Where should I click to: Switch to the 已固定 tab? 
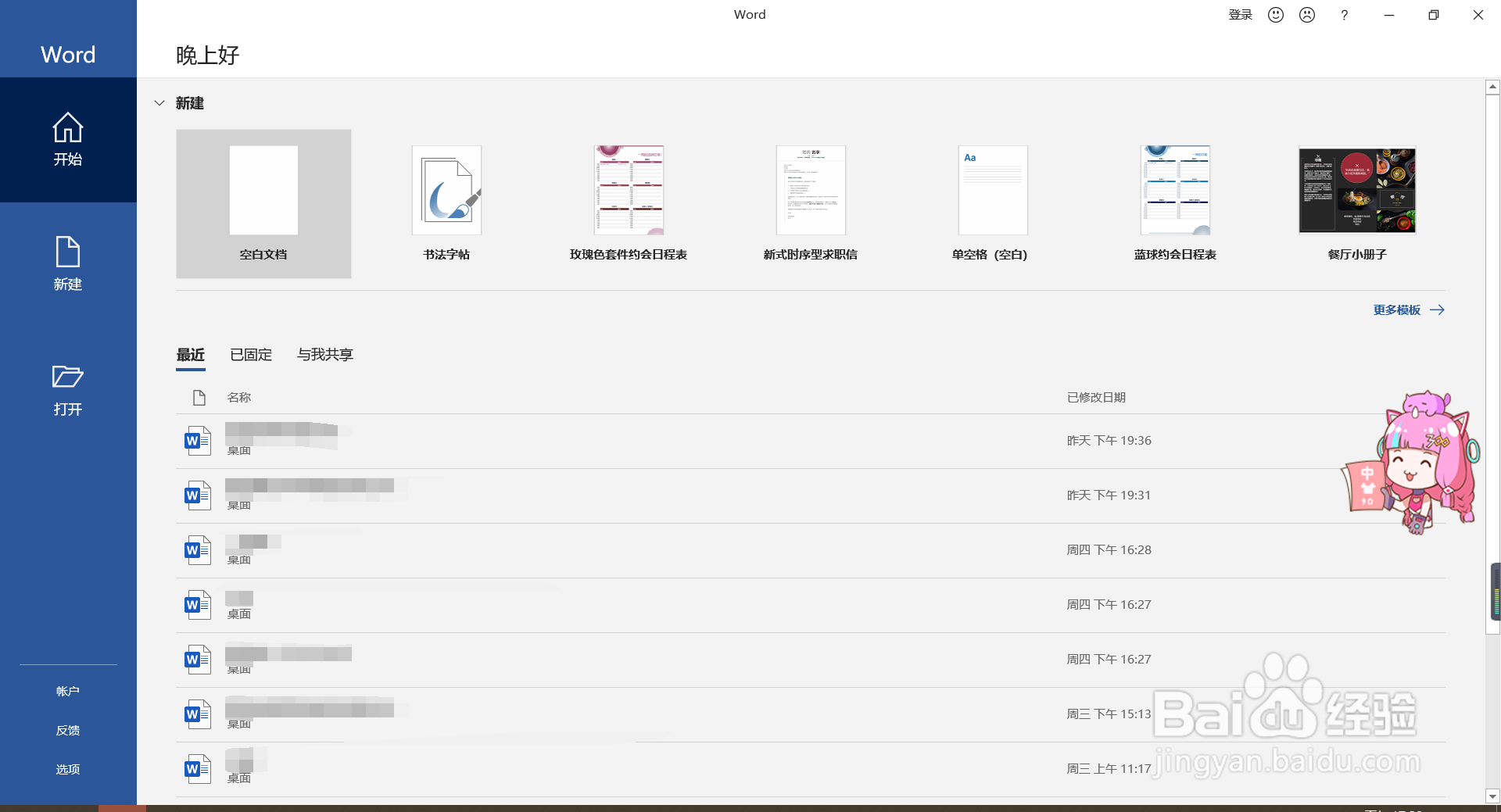[x=251, y=355]
